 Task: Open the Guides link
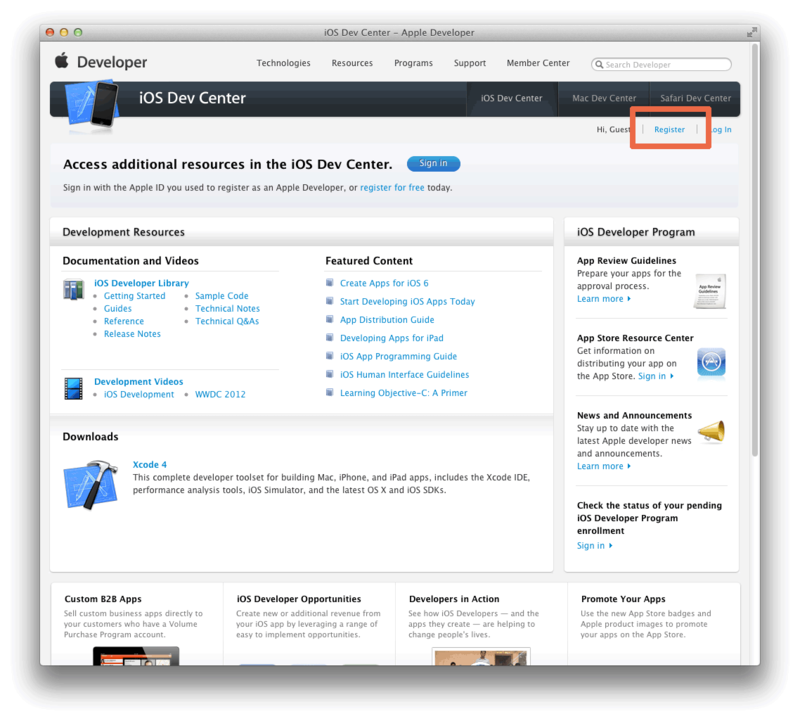pyautogui.click(x=118, y=309)
